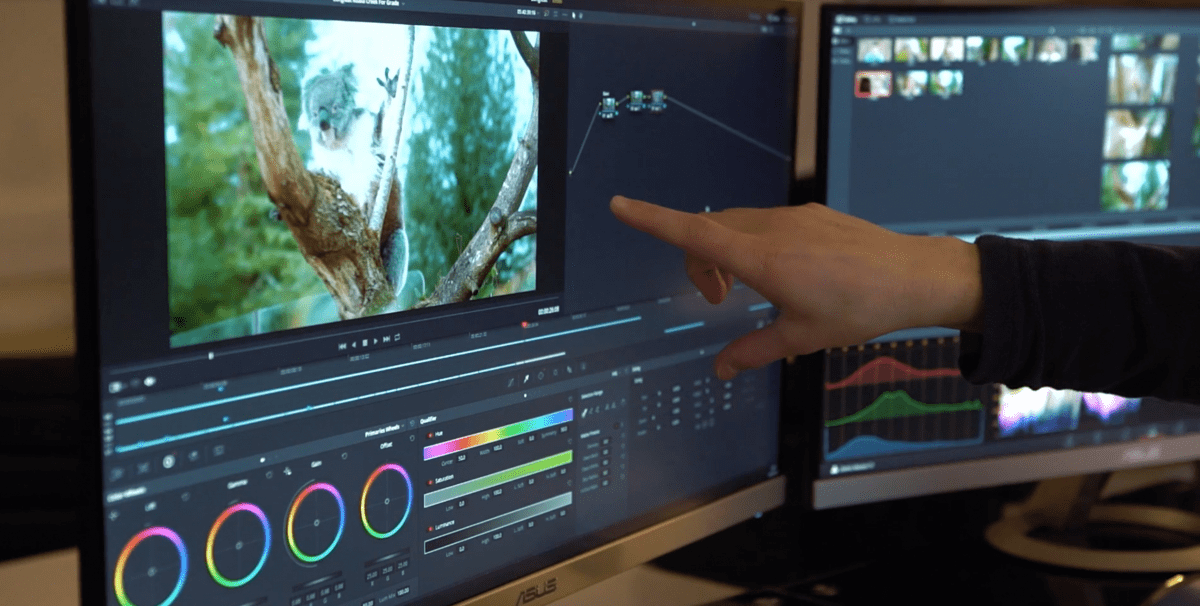Click the Gain color wheel
Image resolution: width=1200 pixels, height=606 pixels.
[316, 523]
